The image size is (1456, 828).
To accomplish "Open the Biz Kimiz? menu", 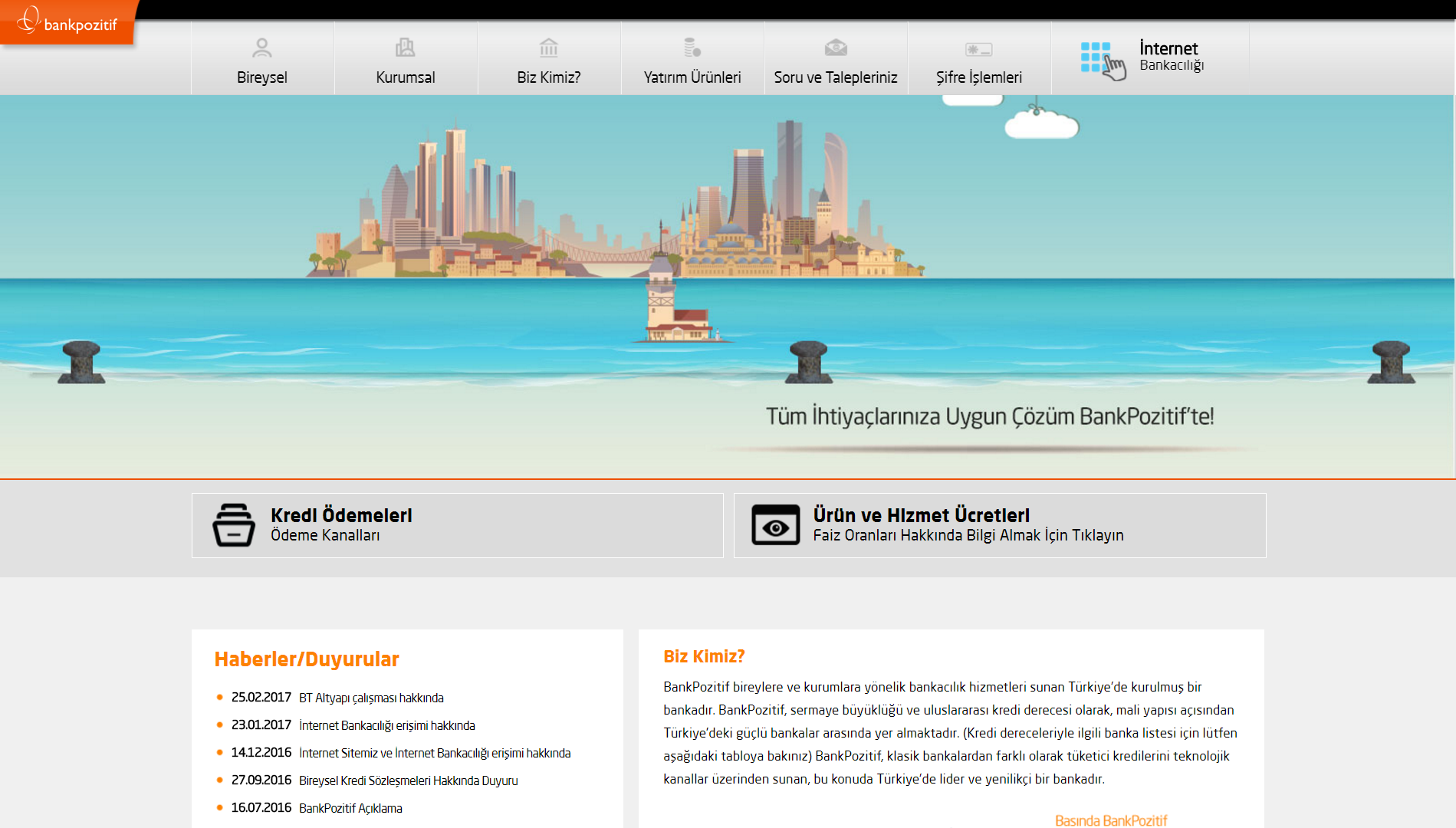I will pyautogui.click(x=549, y=59).
